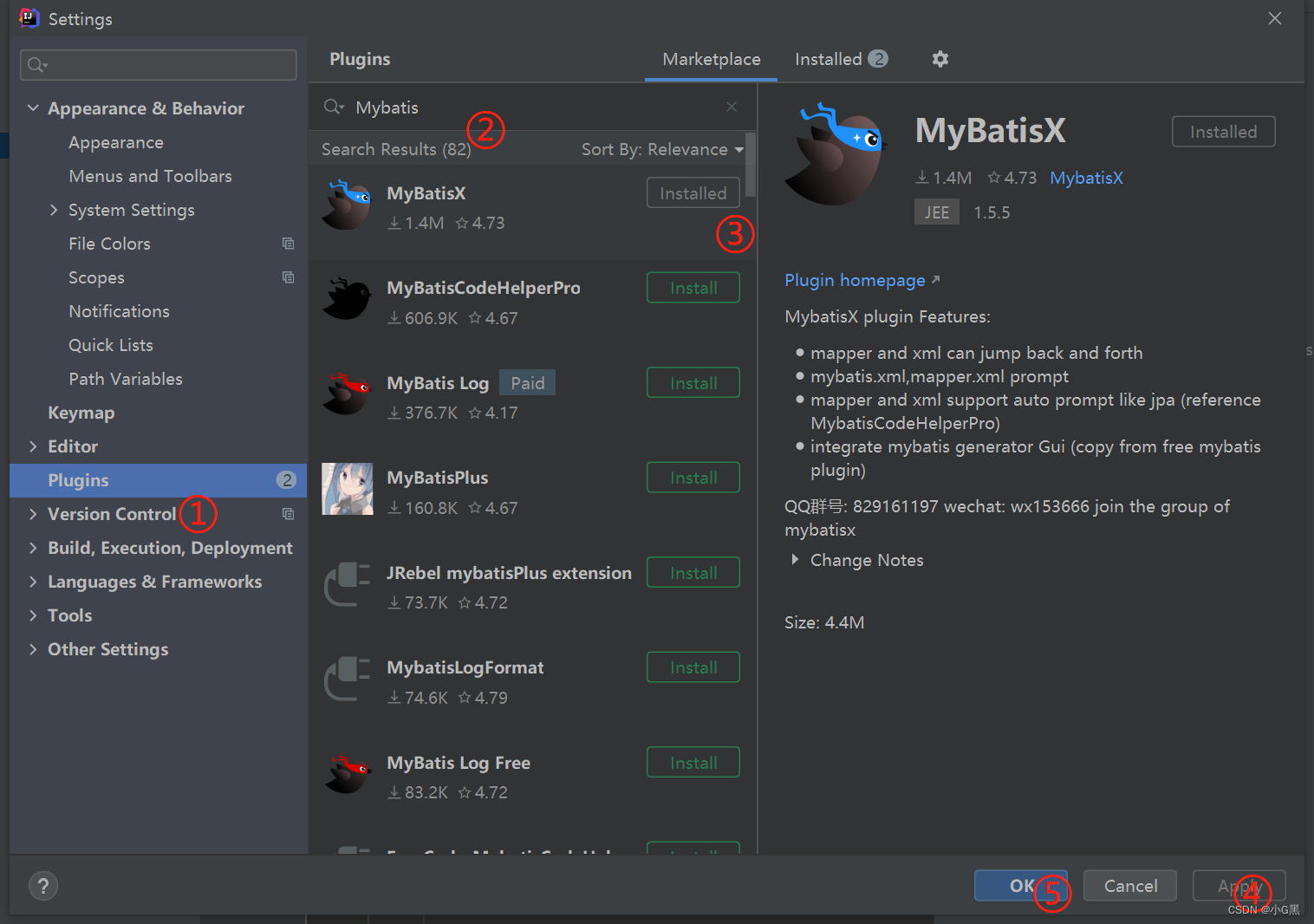1314x924 pixels.
Task: Open the help question mark button
Action: click(x=43, y=886)
